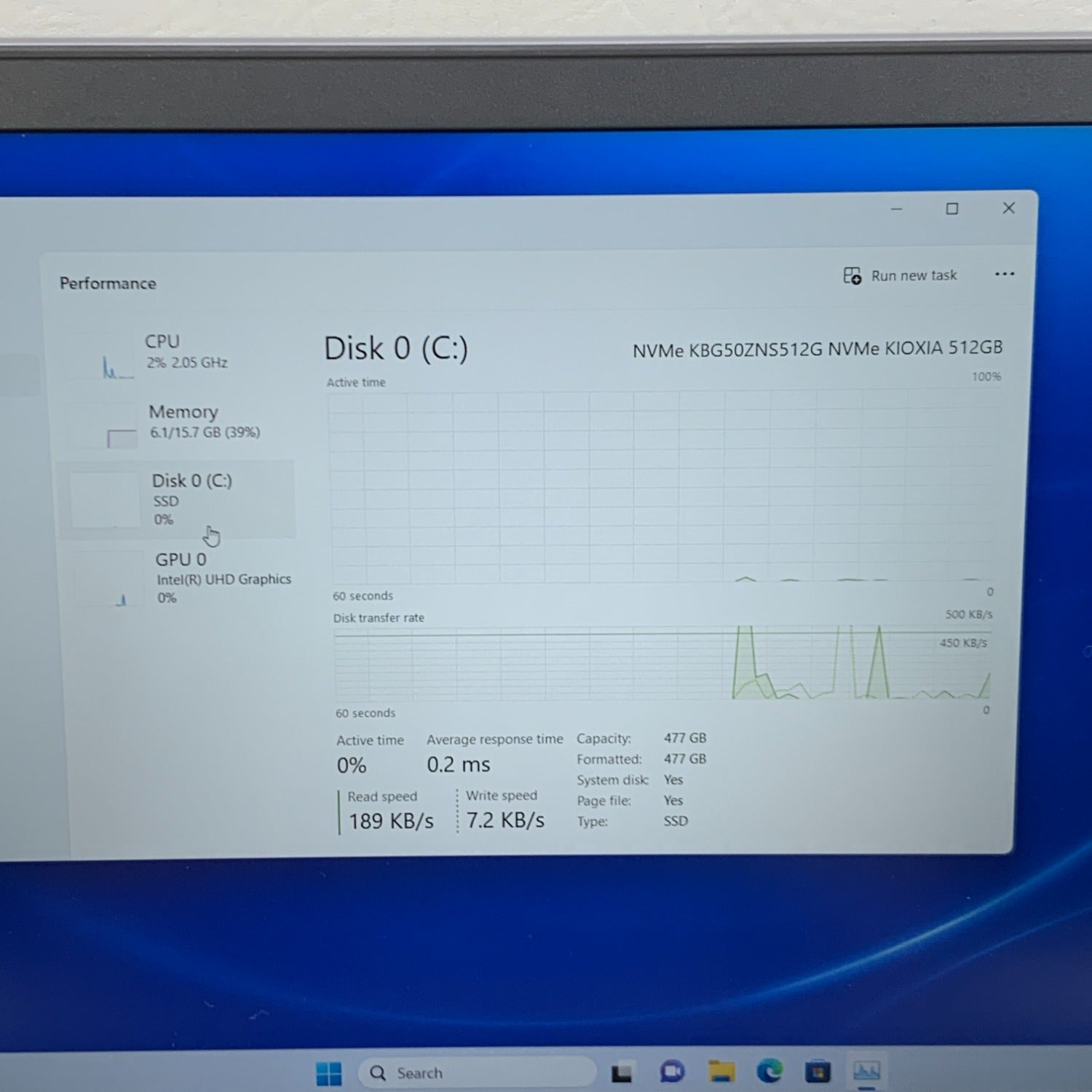Click the 0.2 ms average response value
The width and height of the screenshot is (1092, 1092).
(459, 764)
